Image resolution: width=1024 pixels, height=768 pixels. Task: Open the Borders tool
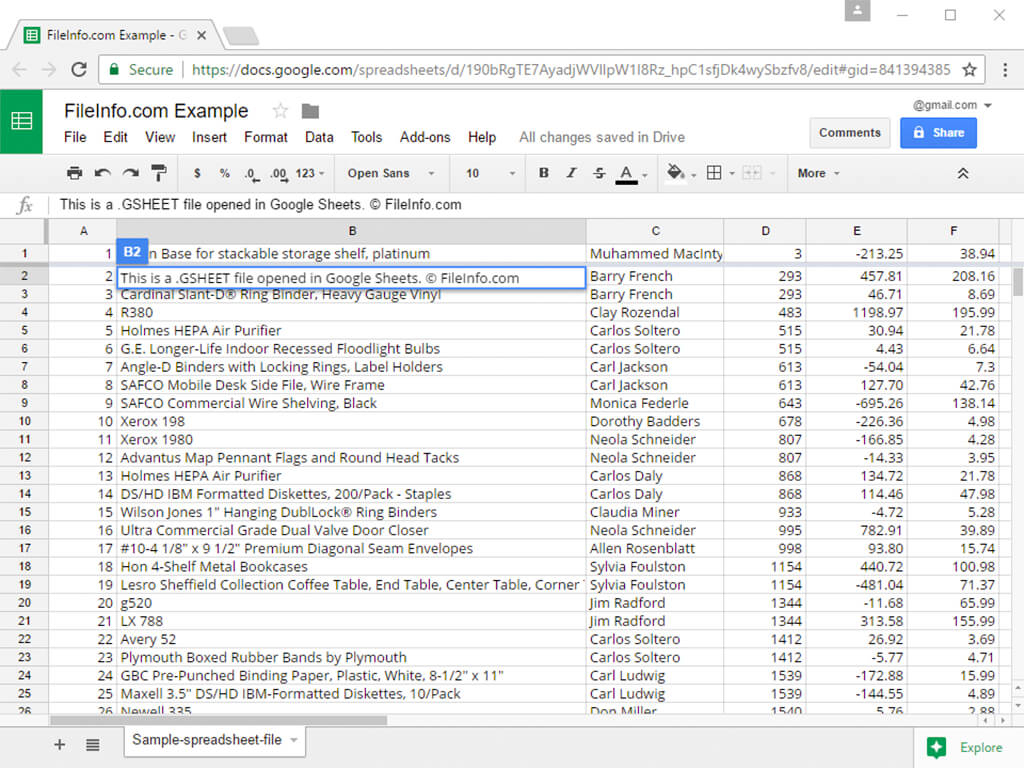[x=714, y=173]
